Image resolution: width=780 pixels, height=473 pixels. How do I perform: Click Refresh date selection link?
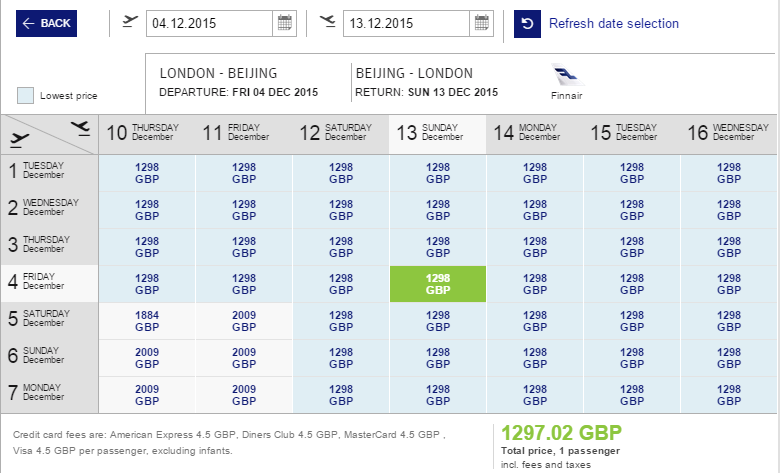coord(614,23)
